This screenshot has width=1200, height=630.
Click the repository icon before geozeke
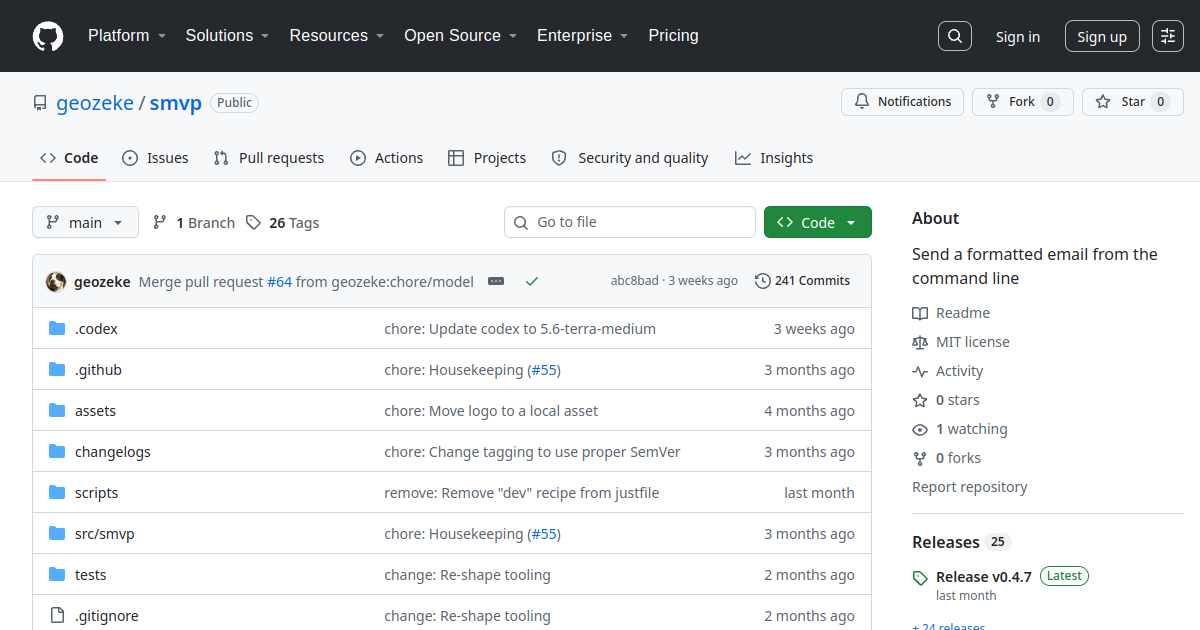(40, 103)
